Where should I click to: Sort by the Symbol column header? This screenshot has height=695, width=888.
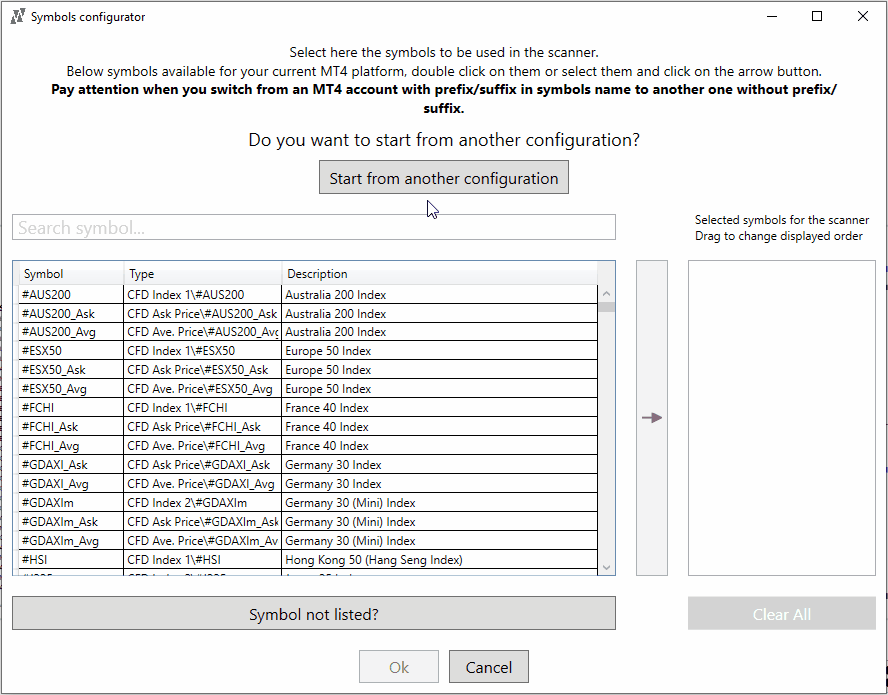pyautogui.click(x=71, y=274)
